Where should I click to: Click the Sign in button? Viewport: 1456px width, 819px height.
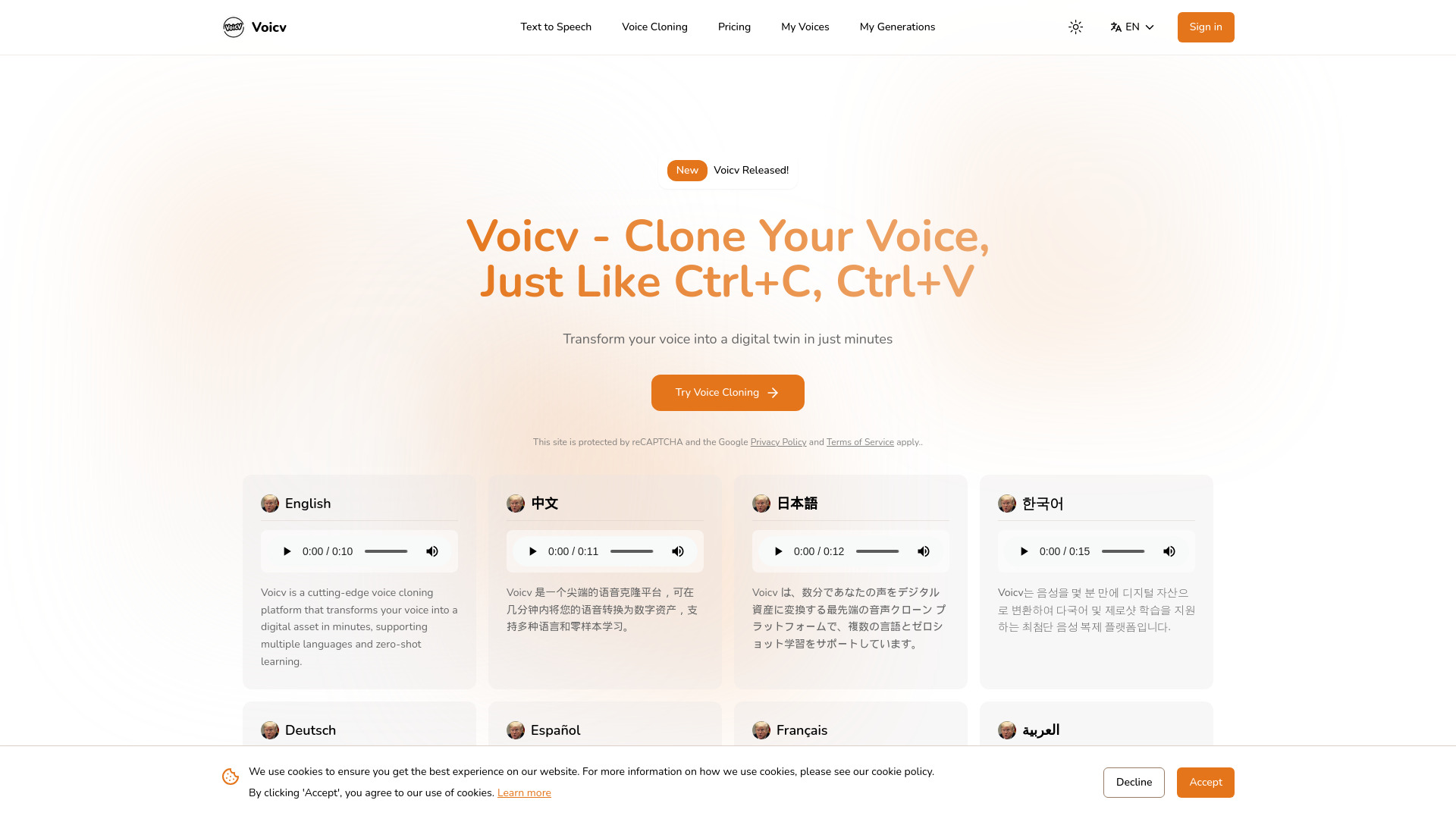pyautogui.click(x=1205, y=27)
